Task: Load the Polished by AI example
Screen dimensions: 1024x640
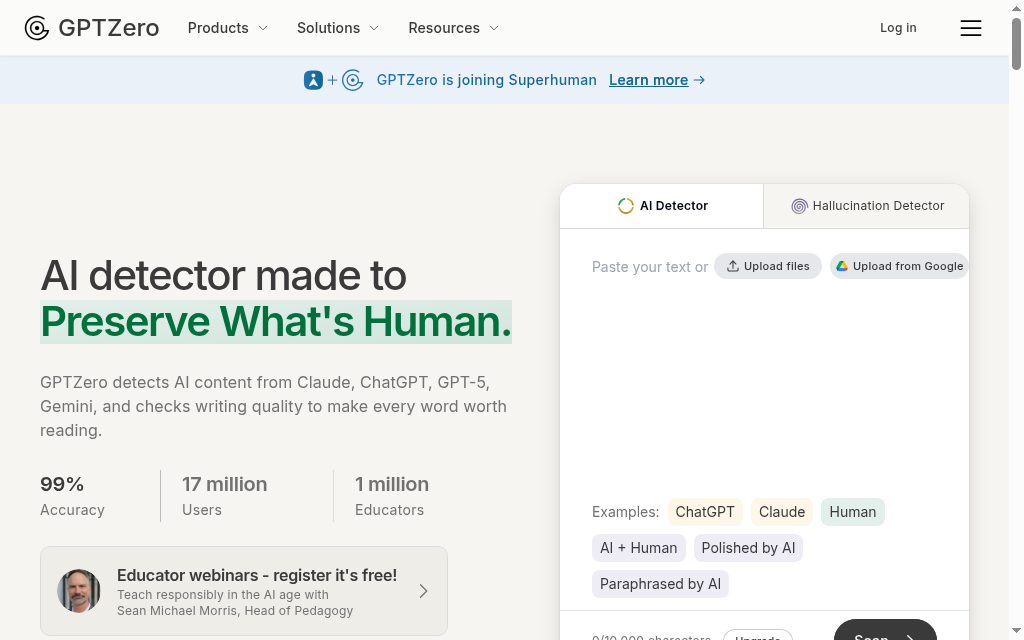Action: coord(748,548)
